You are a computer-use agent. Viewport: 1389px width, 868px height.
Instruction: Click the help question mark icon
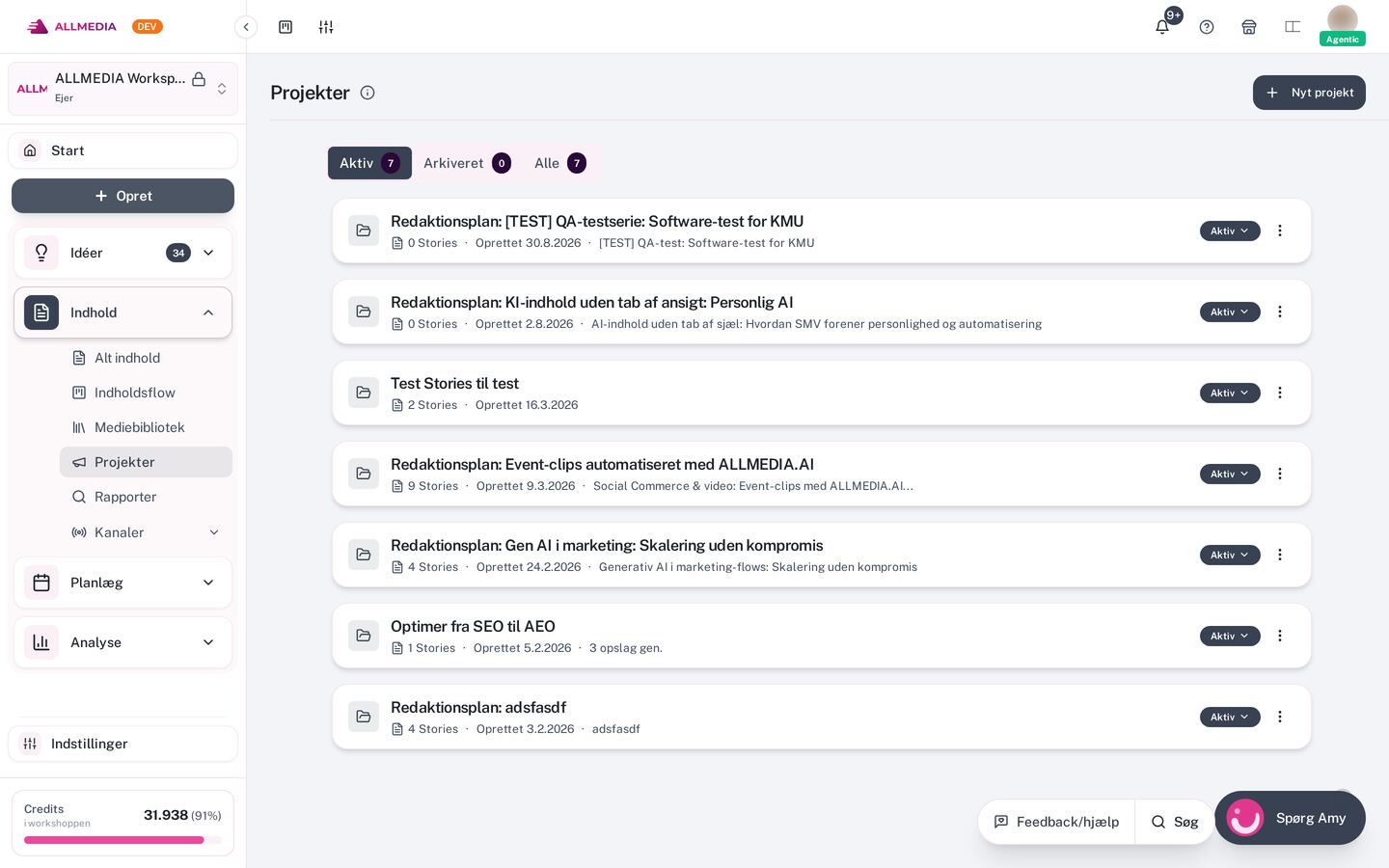(1207, 27)
